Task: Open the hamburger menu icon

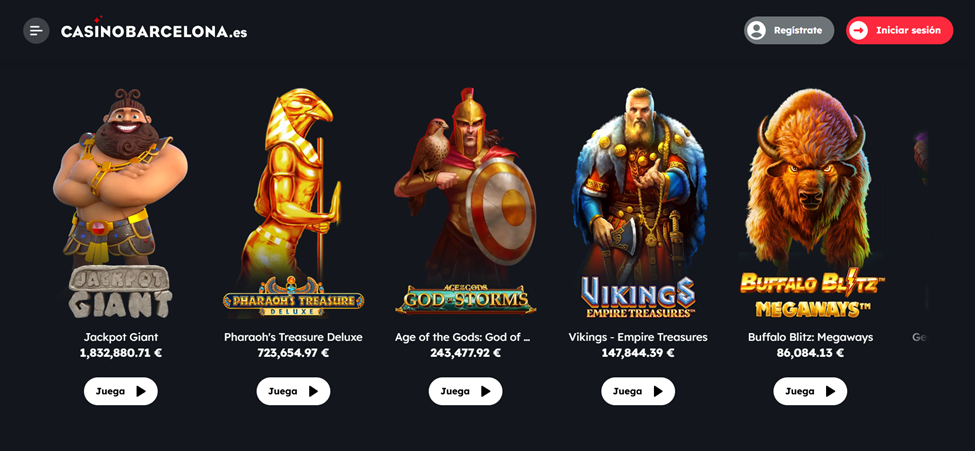Action: coord(36,30)
